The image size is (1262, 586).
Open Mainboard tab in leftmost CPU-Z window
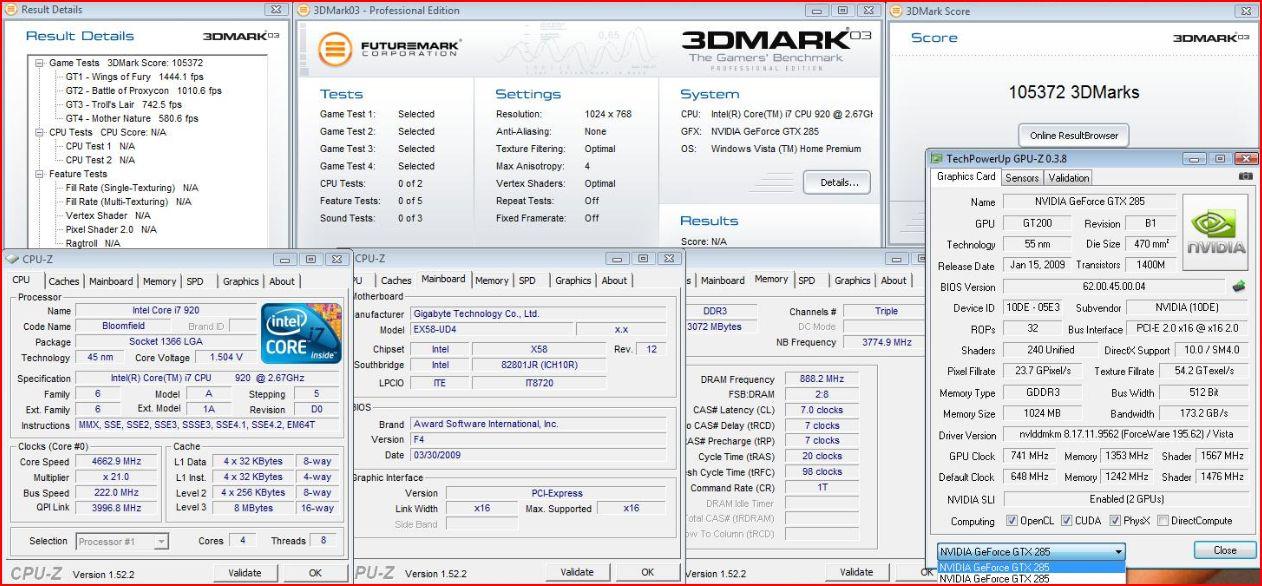[x=111, y=282]
